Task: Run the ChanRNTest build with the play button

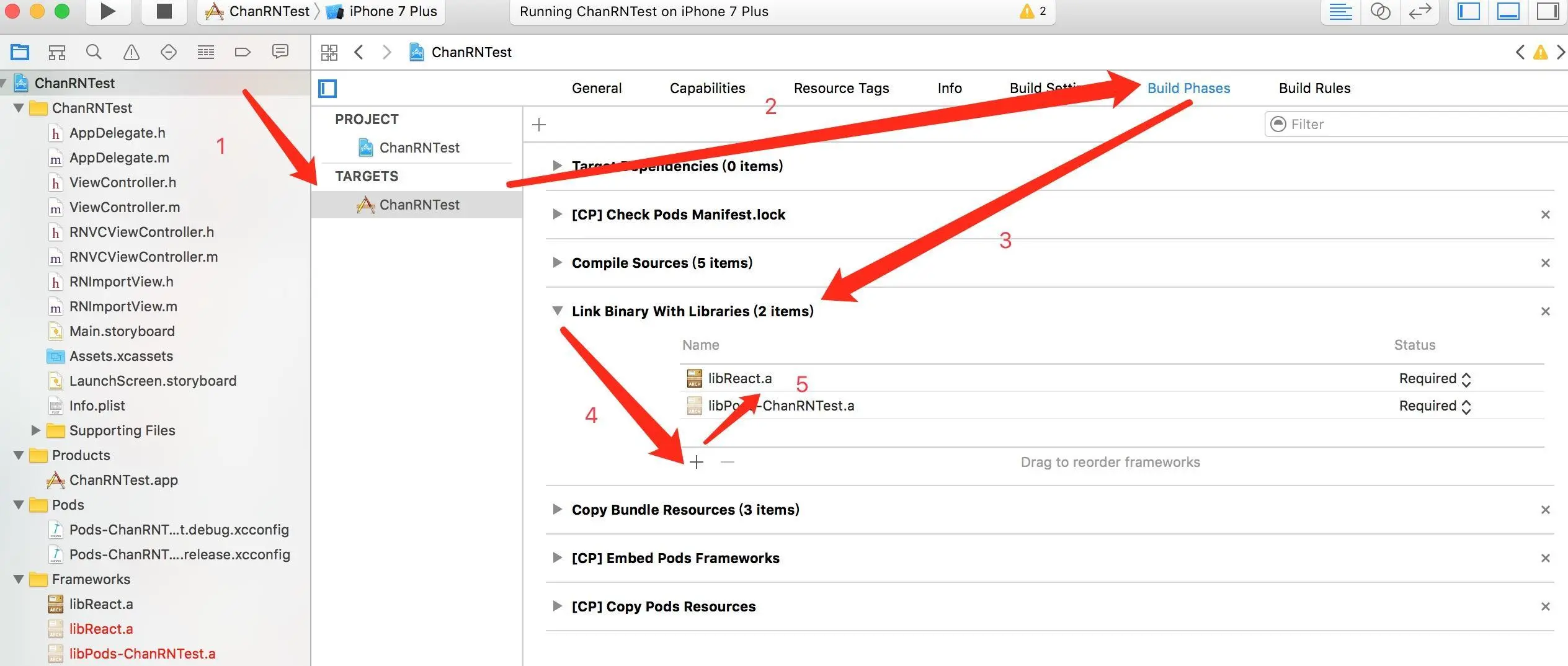Action: click(x=108, y=11)
